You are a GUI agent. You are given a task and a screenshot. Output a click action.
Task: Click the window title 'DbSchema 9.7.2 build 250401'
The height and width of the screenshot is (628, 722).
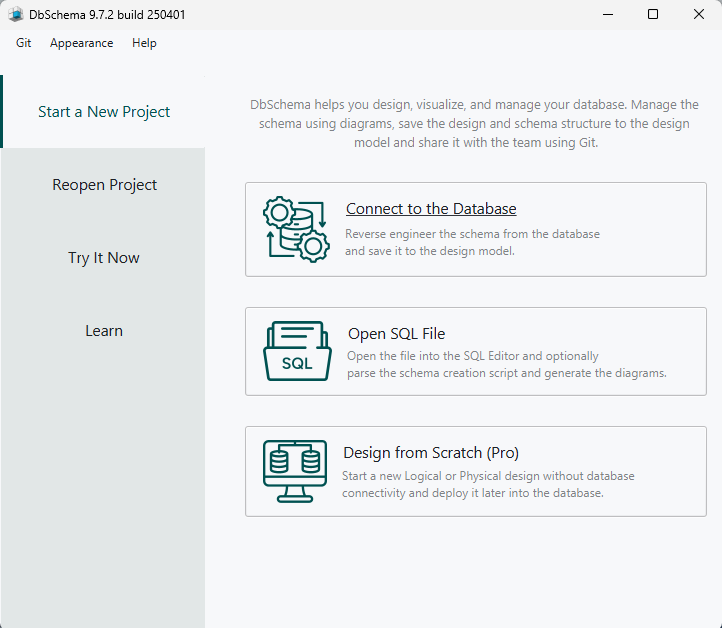pos(107,15)
